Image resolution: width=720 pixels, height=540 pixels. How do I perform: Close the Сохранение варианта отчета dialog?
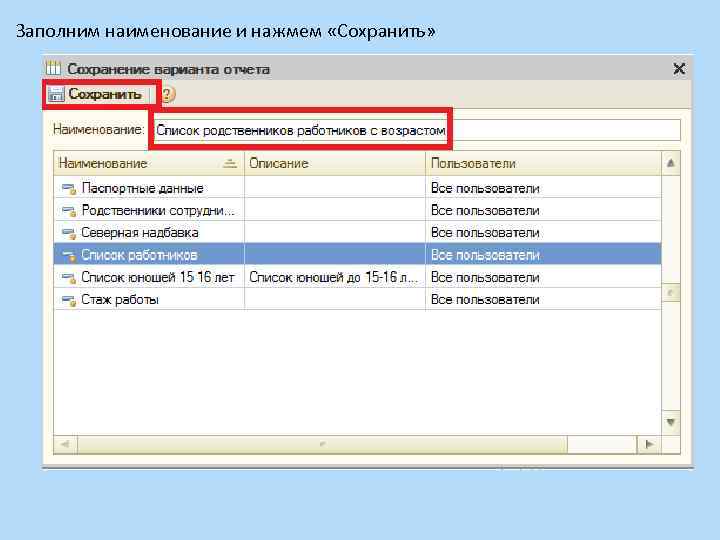click(x=679, y=69)
